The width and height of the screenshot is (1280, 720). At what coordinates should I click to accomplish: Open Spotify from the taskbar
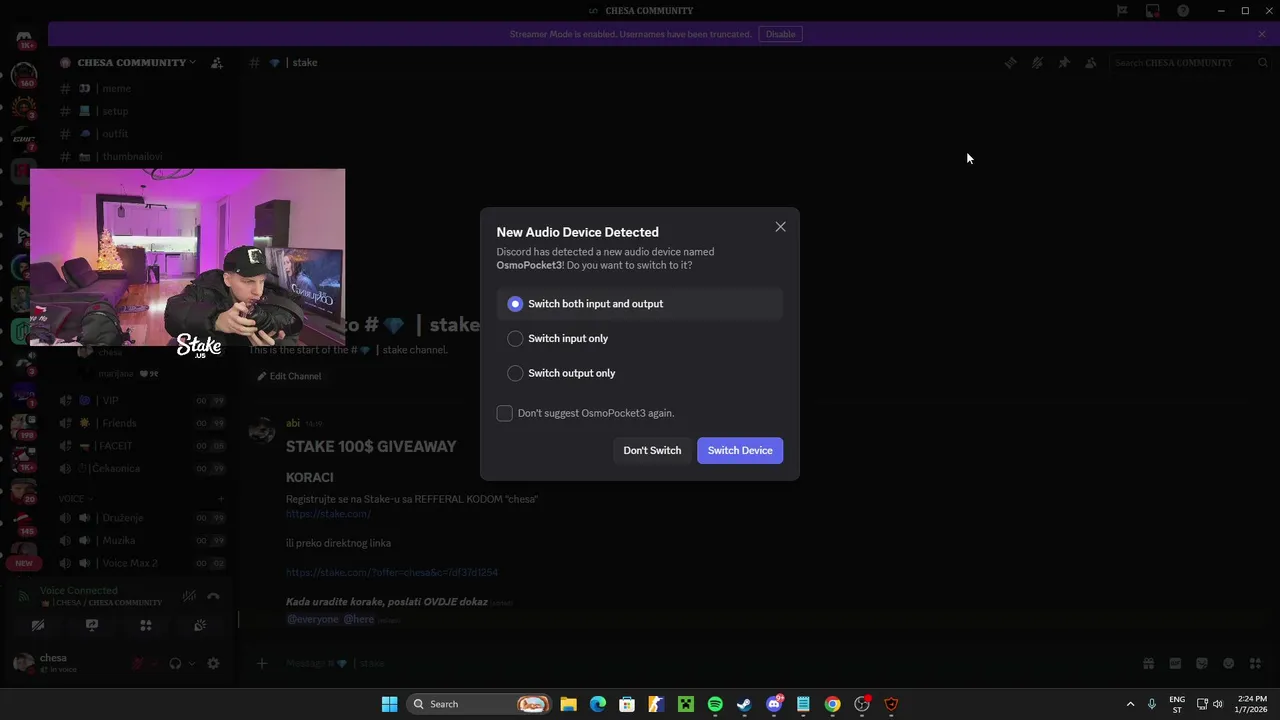tap(715, 704)
